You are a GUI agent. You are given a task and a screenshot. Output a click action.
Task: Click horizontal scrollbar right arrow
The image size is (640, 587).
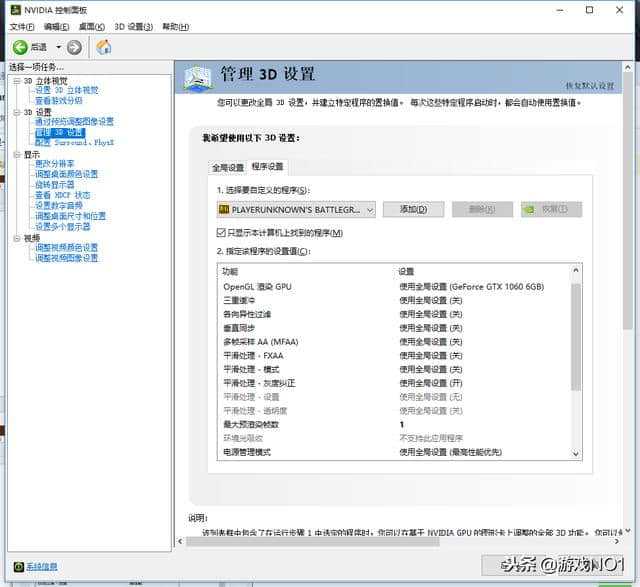click(x=617, y=542)
